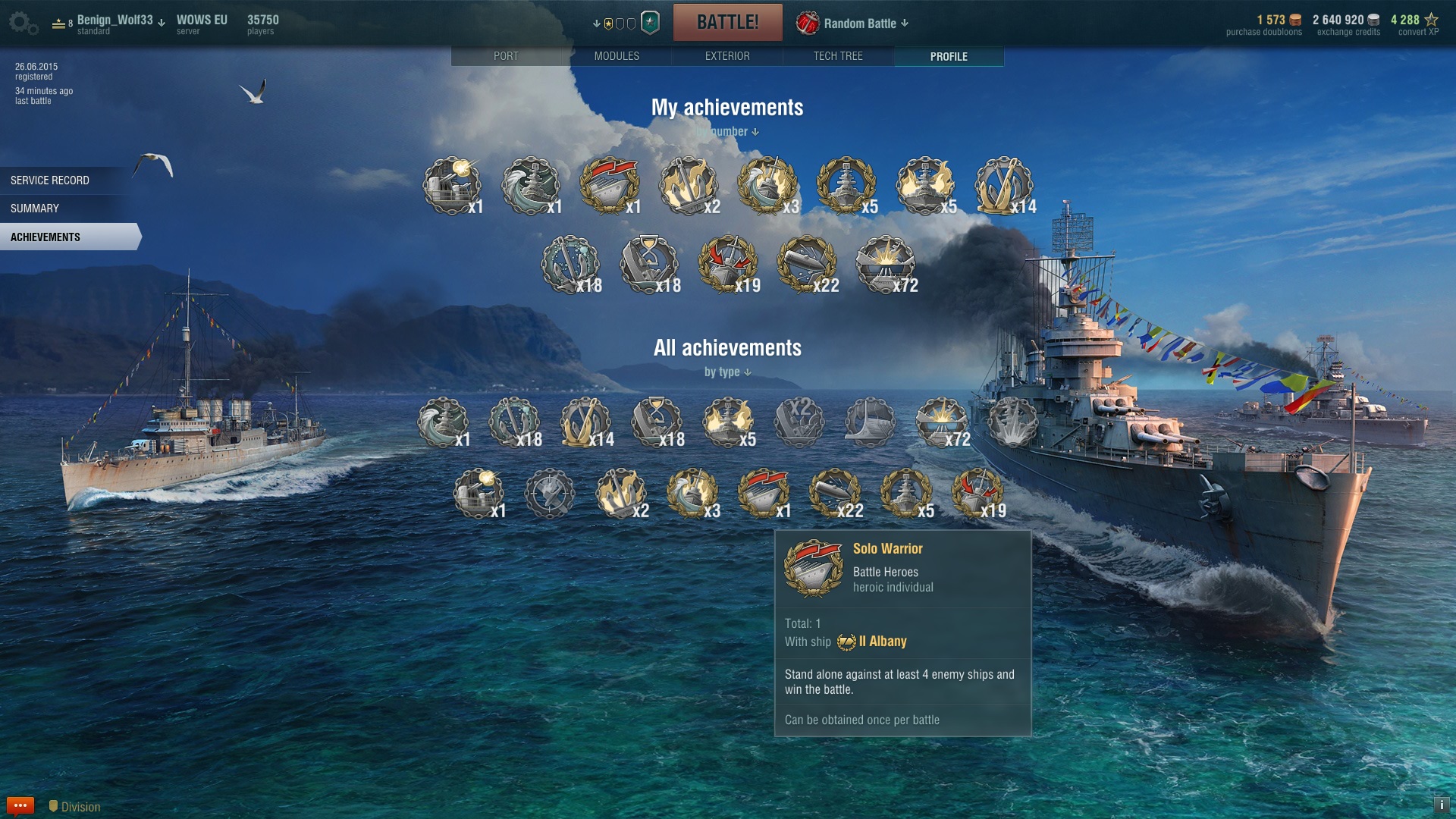The image size is (1456, 819).
Task: Open the settings gear icon
Action: (x=23, y=23)
